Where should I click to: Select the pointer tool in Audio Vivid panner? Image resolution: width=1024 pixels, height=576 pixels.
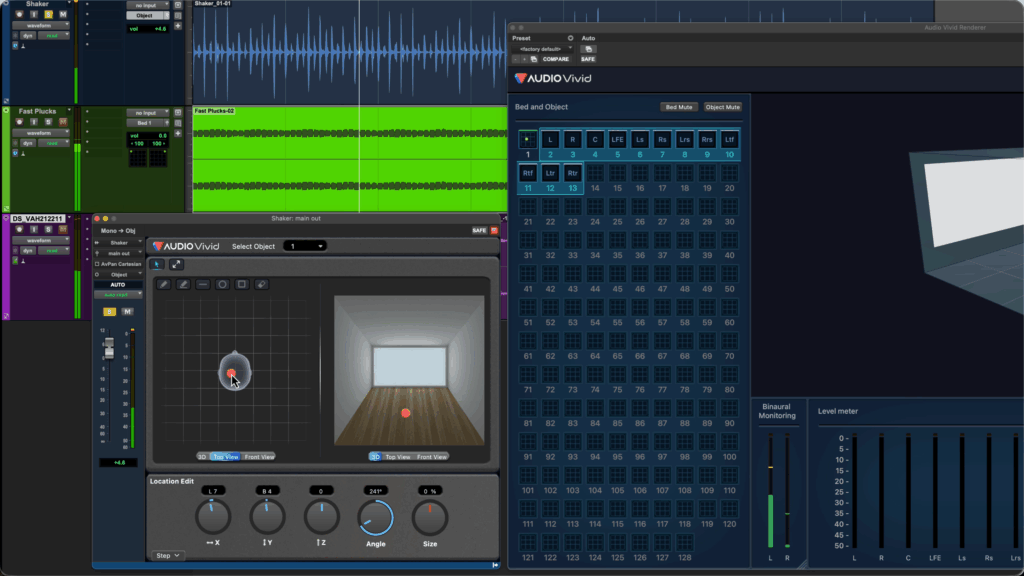[158, 264]
